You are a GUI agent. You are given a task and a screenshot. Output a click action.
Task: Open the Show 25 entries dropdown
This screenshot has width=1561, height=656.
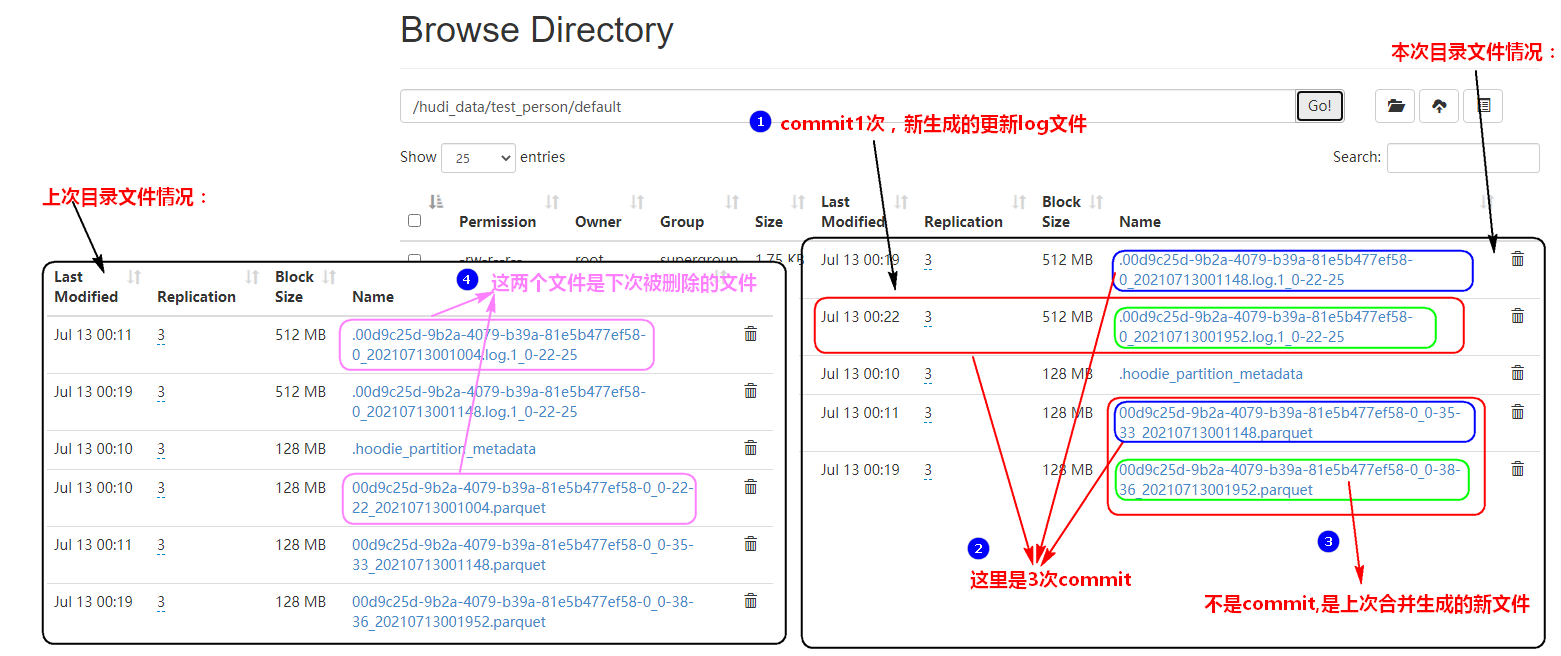[x=478, y=158]
